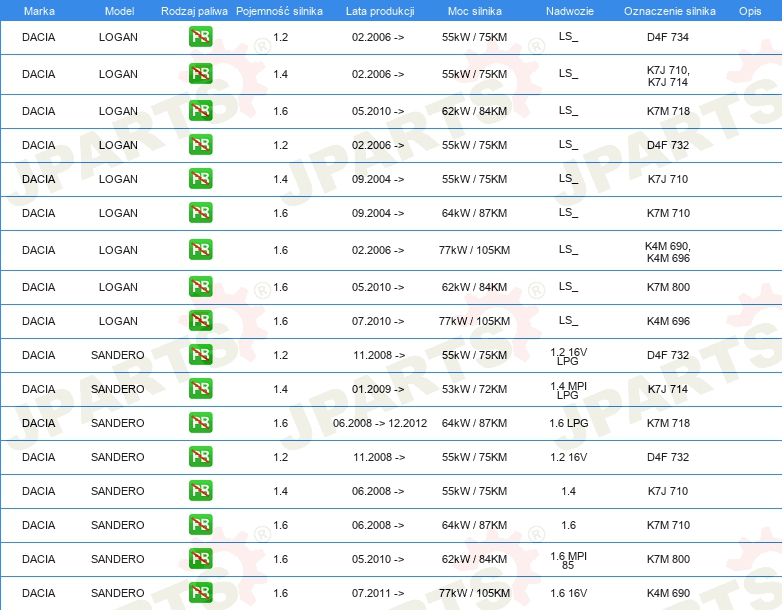Click the engine code D4F 734
The image size is (782, 610).
click(668, 37)
